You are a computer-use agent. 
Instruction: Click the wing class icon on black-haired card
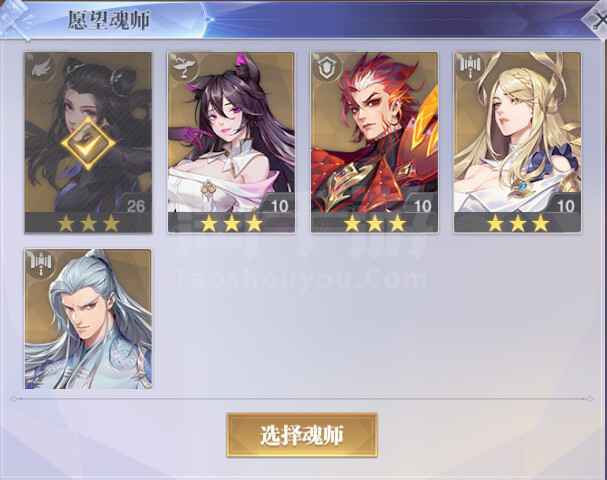click(40, 68)
